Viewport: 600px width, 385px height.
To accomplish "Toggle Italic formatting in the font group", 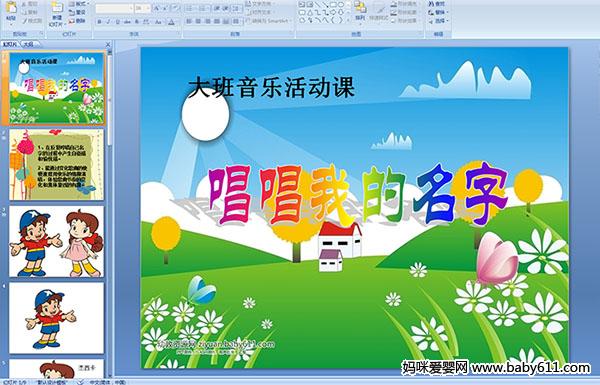I will [x=108, y=22].
